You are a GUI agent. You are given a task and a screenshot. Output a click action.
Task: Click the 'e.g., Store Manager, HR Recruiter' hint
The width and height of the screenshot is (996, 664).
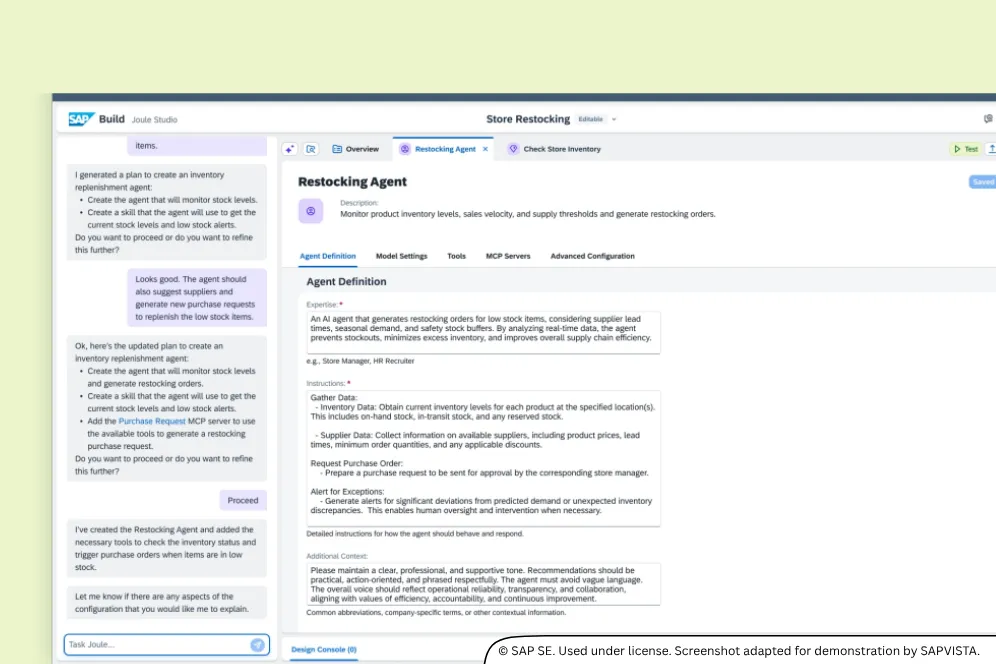[x=360, y=361]
